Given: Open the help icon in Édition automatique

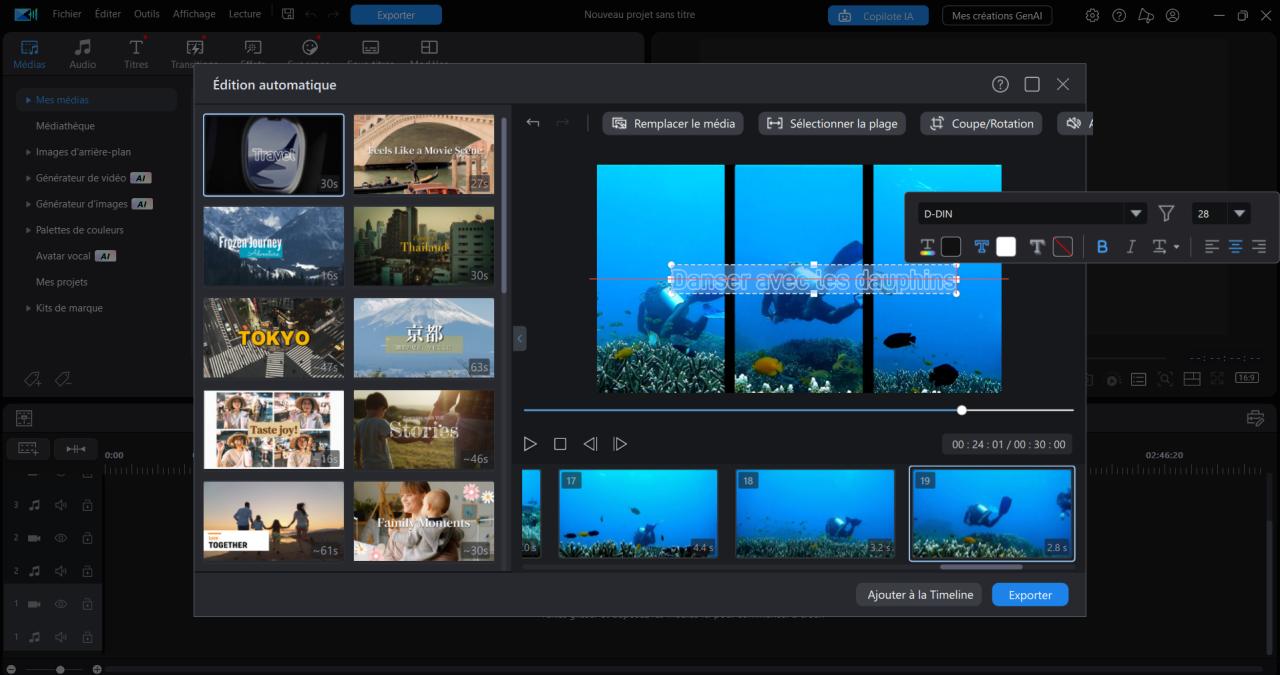Looking at the screenshot, I should tap(1000, 84).
